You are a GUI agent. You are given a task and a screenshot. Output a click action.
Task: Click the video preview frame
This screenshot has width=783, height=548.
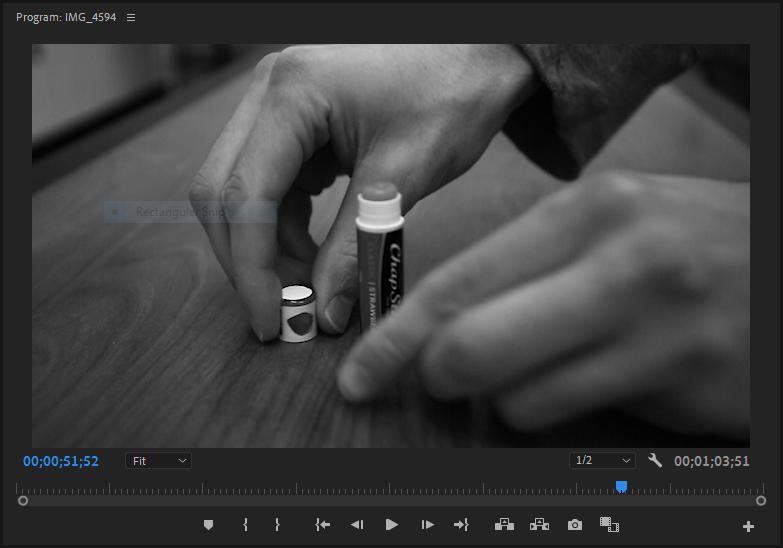pos(391,246)
